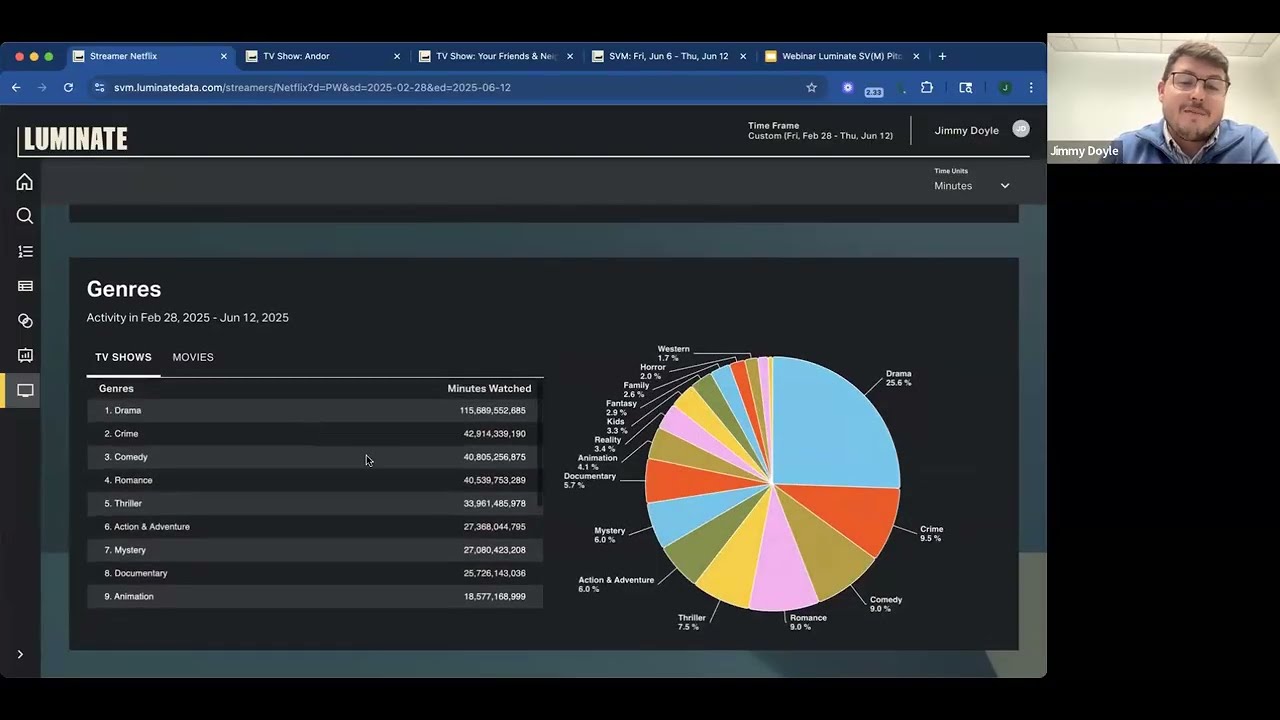Viewport: 1280px width, 720px height.
Task: Select the 7. Mystery genre row
Action: (315, 550)
